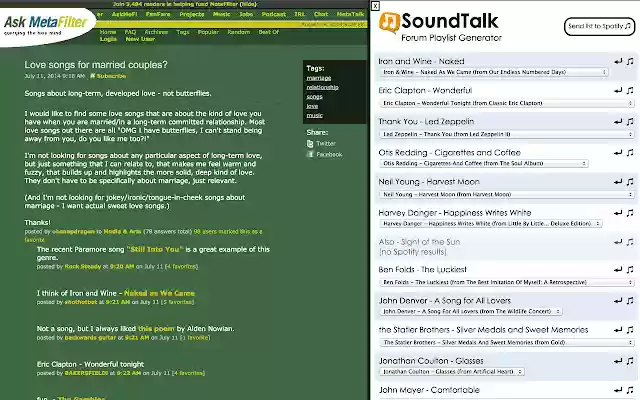This screenshot has width=640, height=400.
Task: Open the Naked as We Came link
Action: (x=159, y=293)
